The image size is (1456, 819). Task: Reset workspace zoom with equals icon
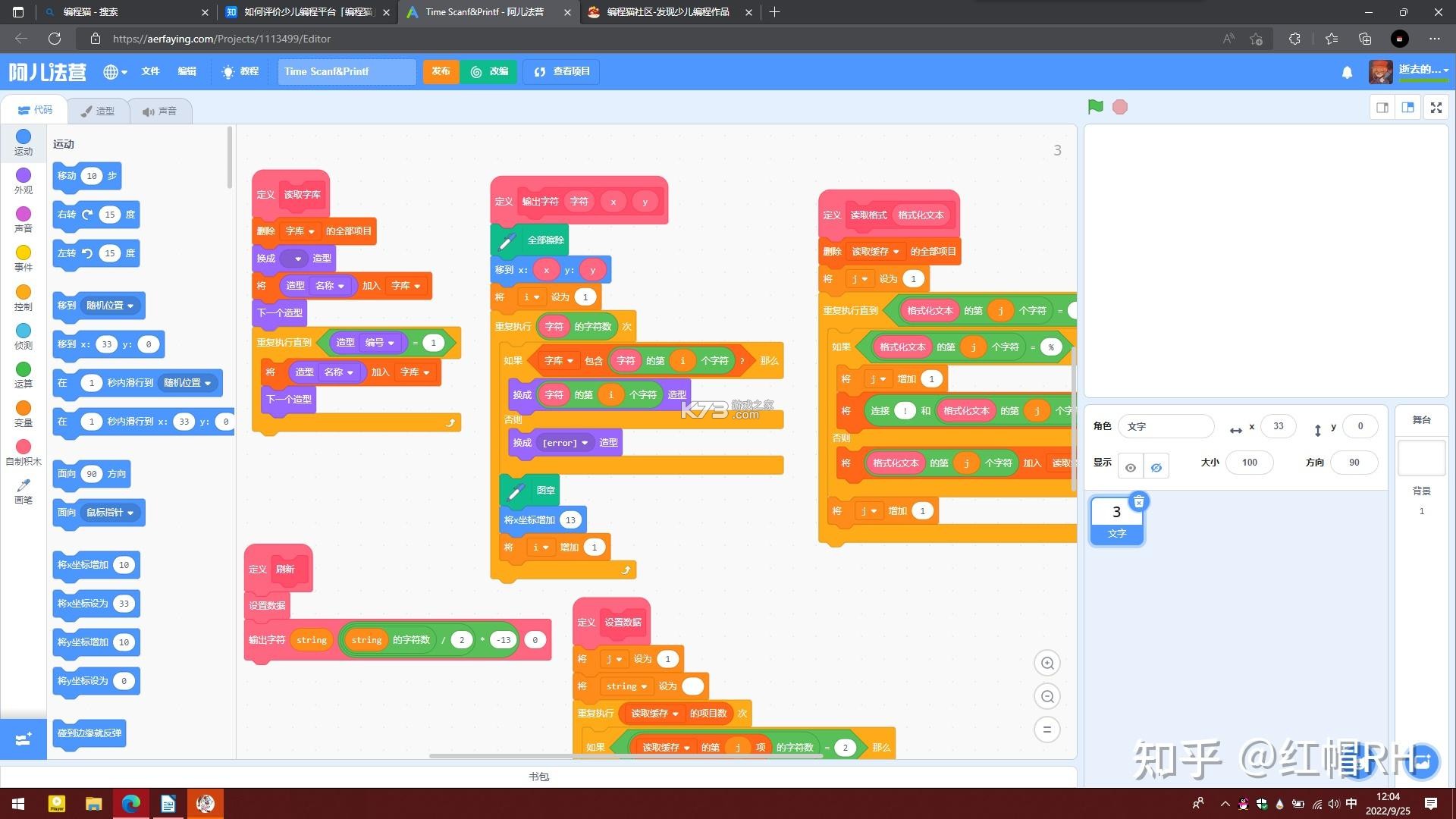pyautogui.click(x=1047, y=730)
